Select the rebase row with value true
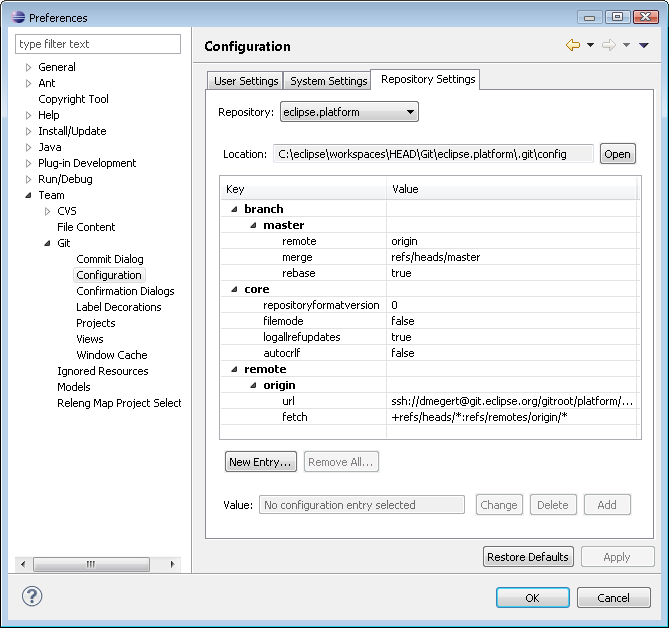The image size is (669, 628). [x=429, y=273]
